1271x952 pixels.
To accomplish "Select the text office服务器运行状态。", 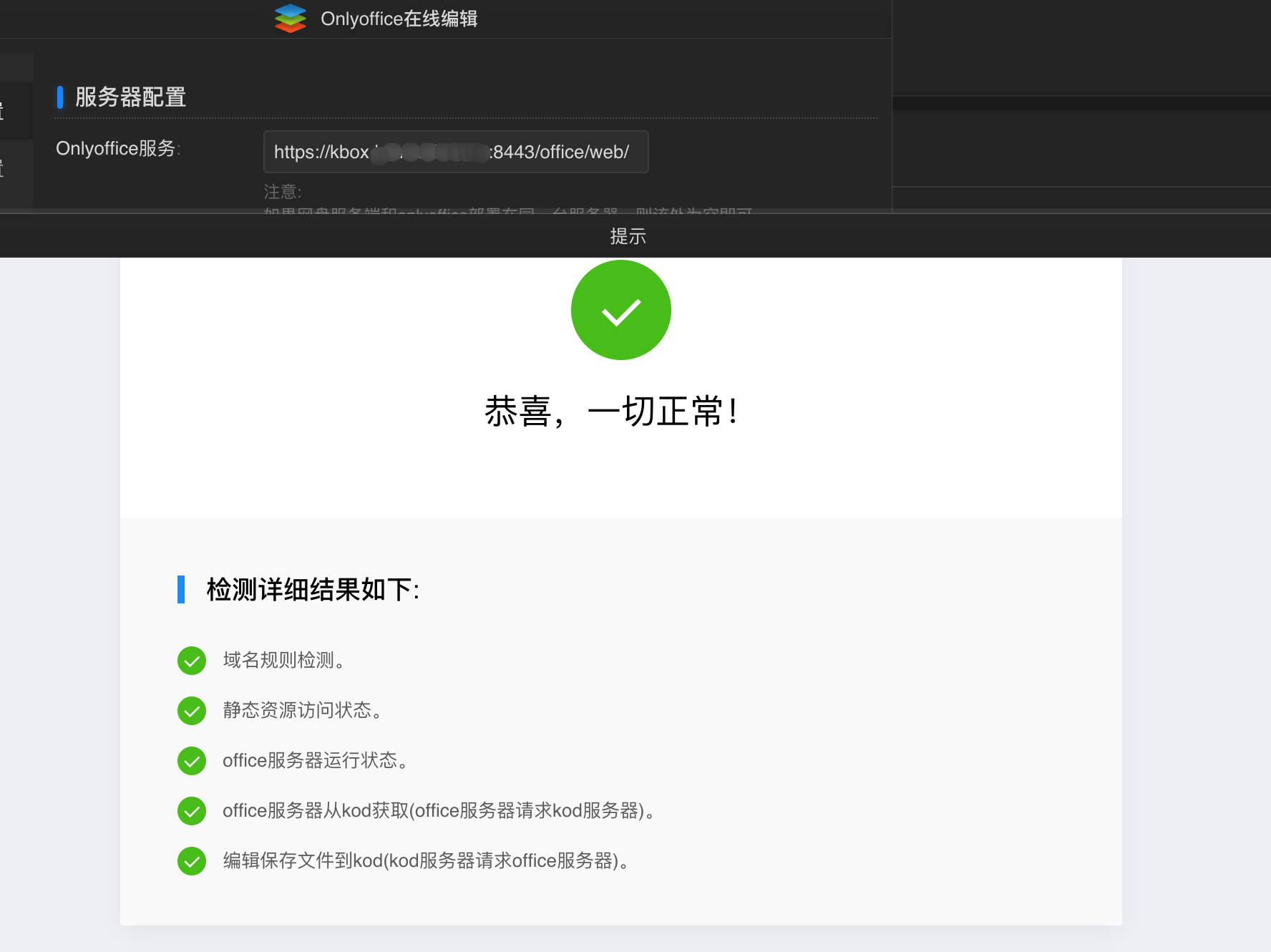I will 316,760.
